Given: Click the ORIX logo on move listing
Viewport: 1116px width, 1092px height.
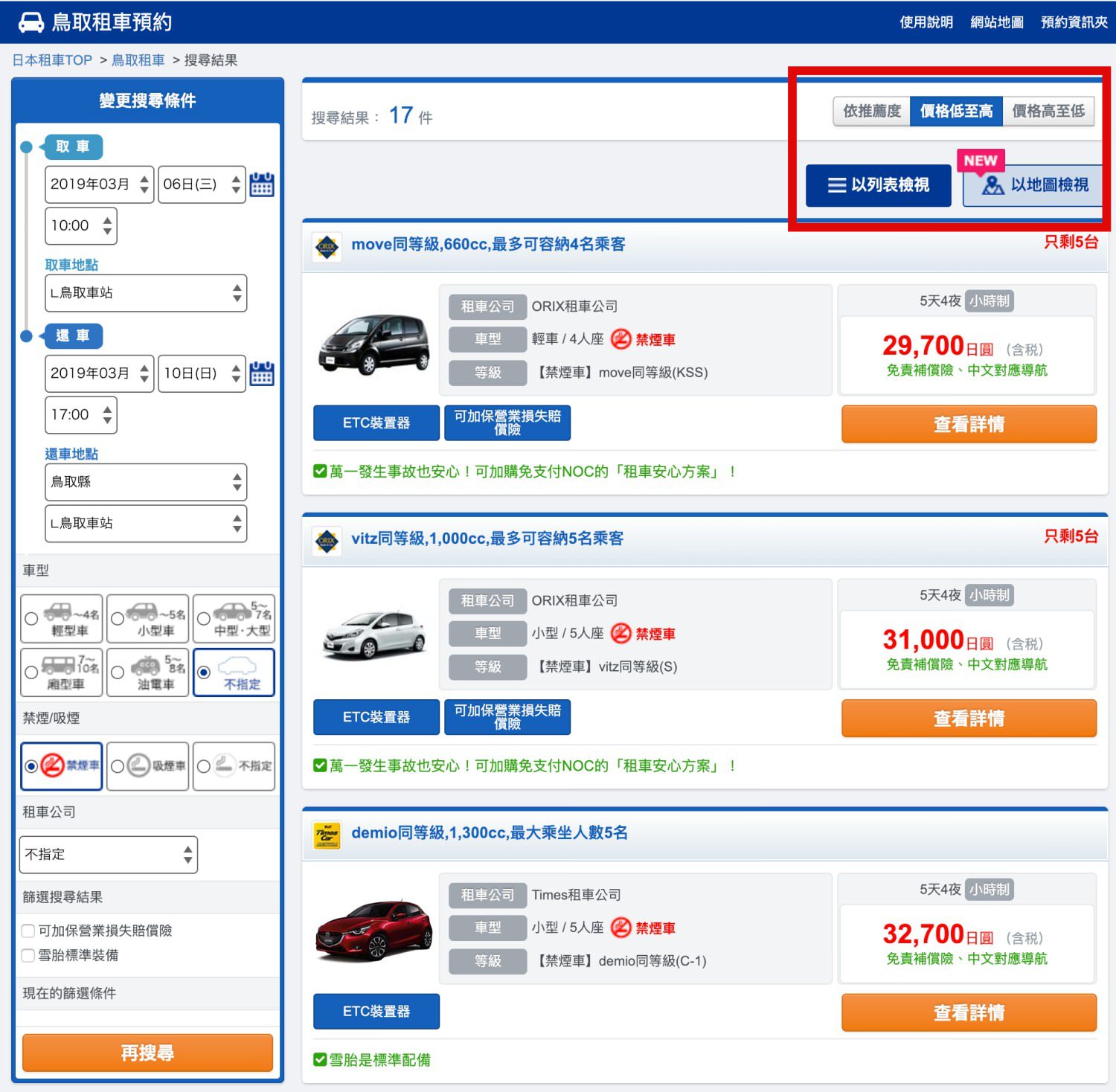Looking at the screenshot, I should [327, 246].
